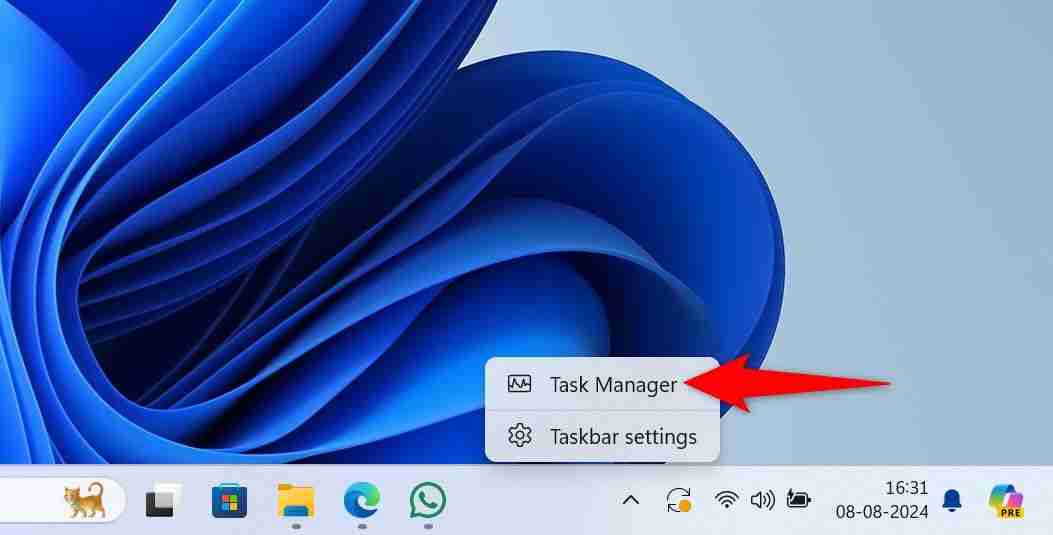Launch Microsoft Store from the taskbar

pyautogui.click(x=229, y=501)
